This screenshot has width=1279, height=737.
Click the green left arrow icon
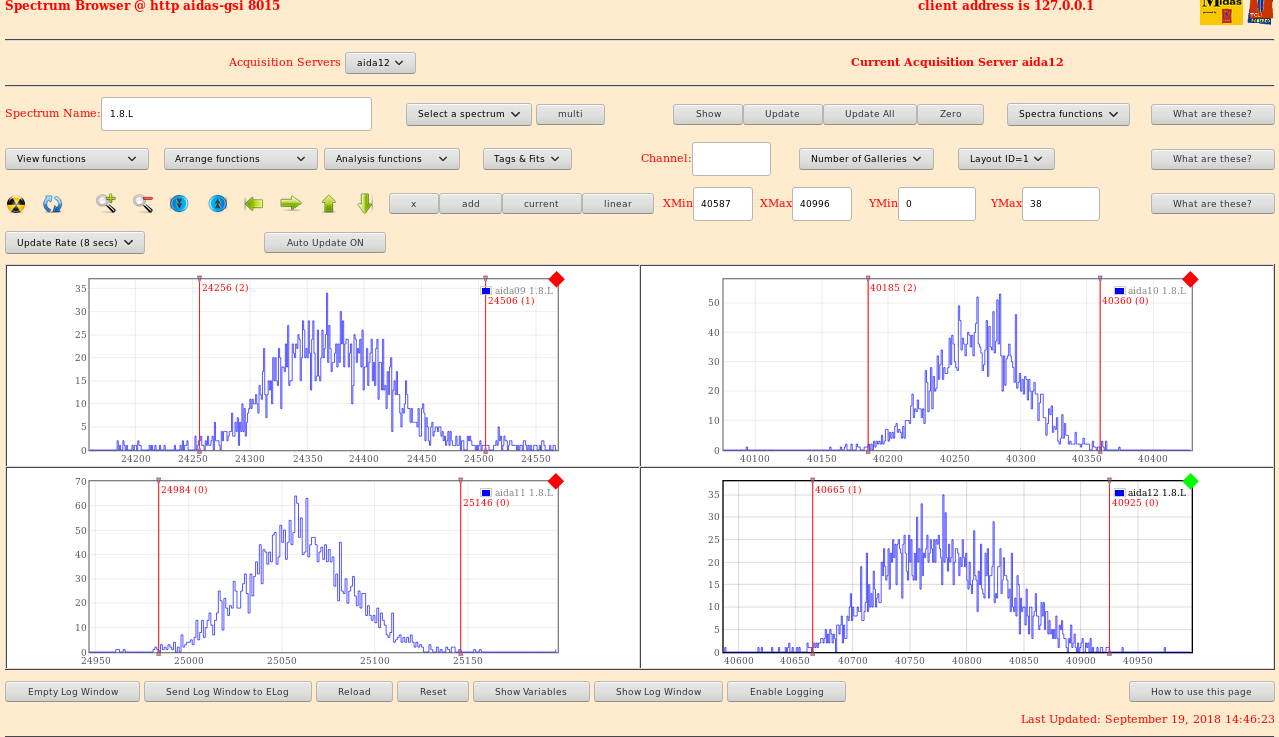click(254, 203)
